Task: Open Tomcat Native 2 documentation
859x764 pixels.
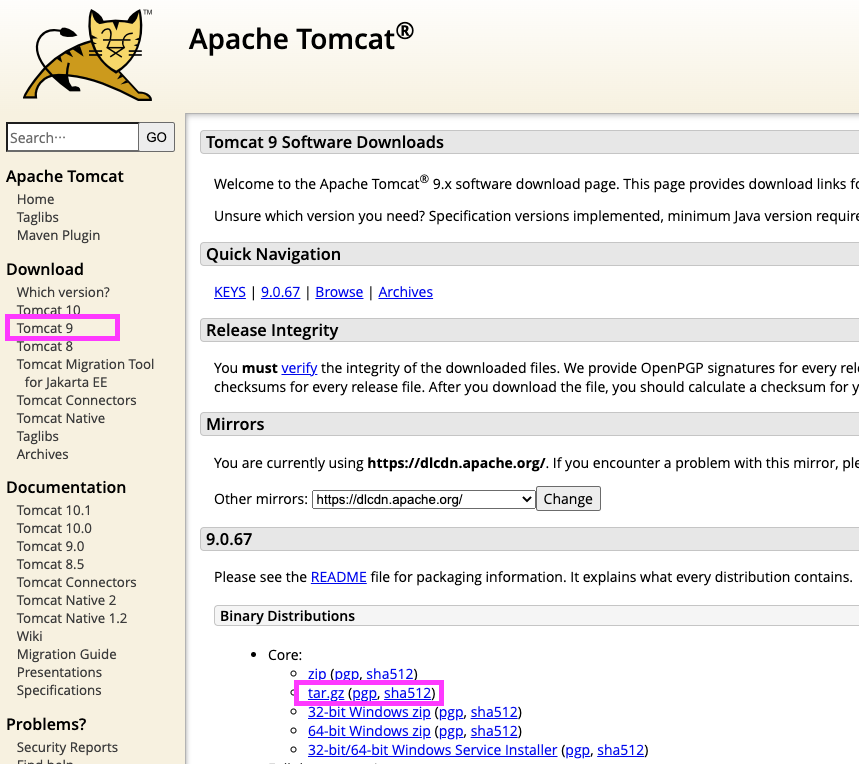Action: pyautogui.click(x=66, y=601)
